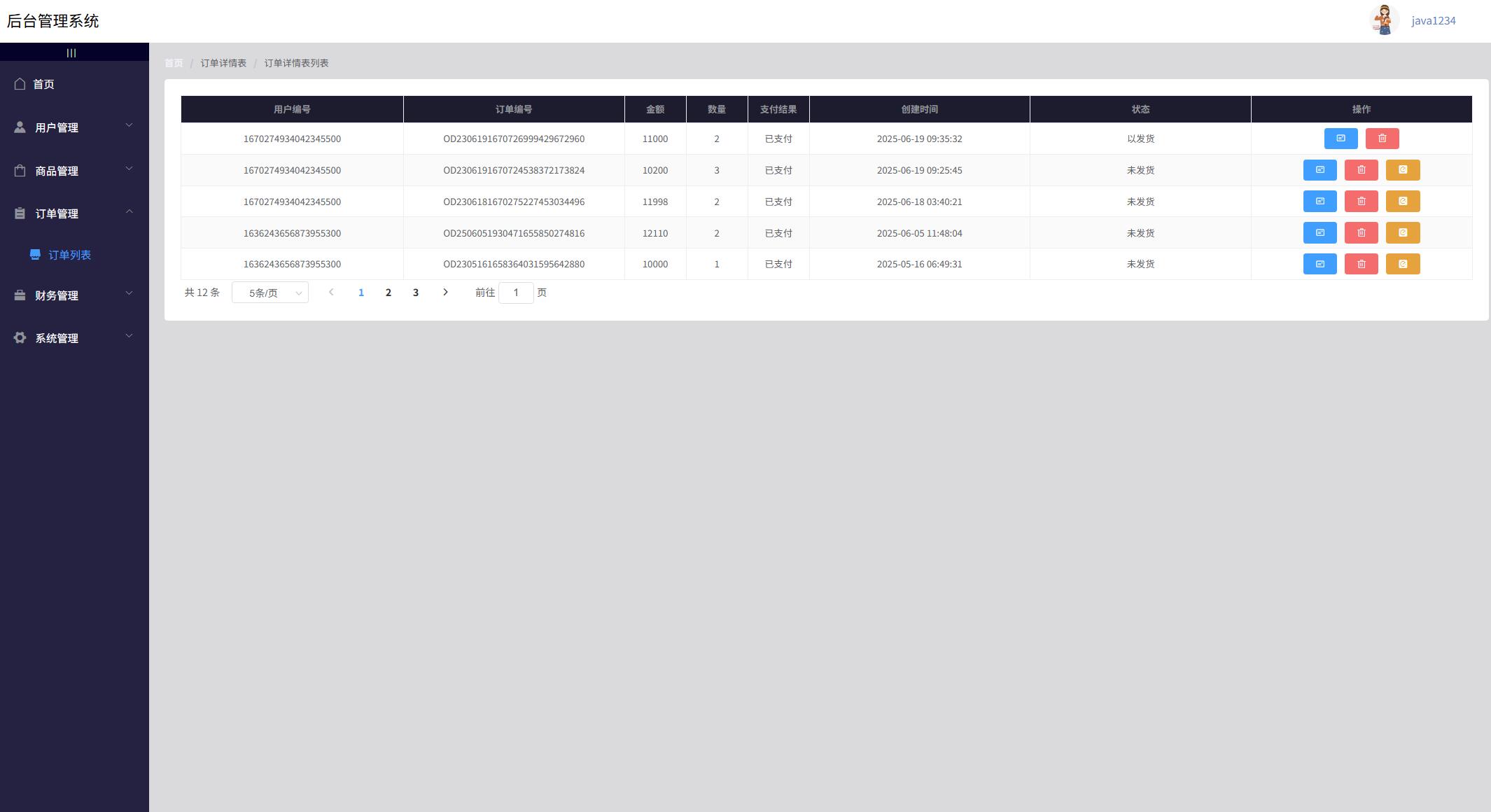
Task: Click the java1234 user avatar
Action: pos(1384,20)
